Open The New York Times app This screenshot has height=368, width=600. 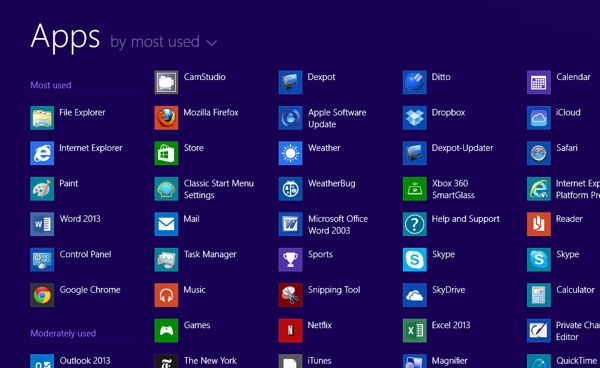pos(196,361)
